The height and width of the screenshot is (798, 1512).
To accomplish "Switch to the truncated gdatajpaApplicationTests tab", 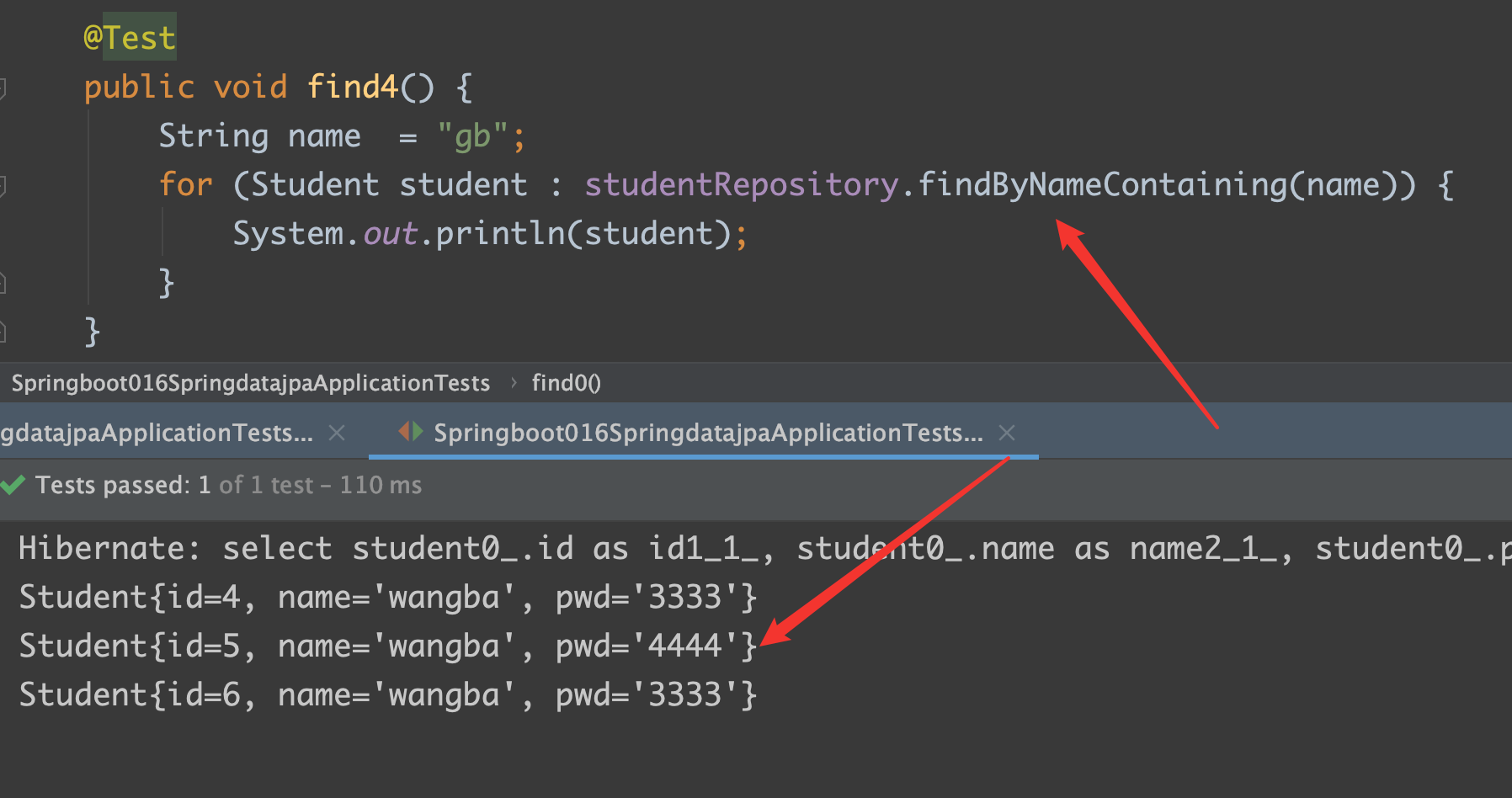I will (157, 433).
